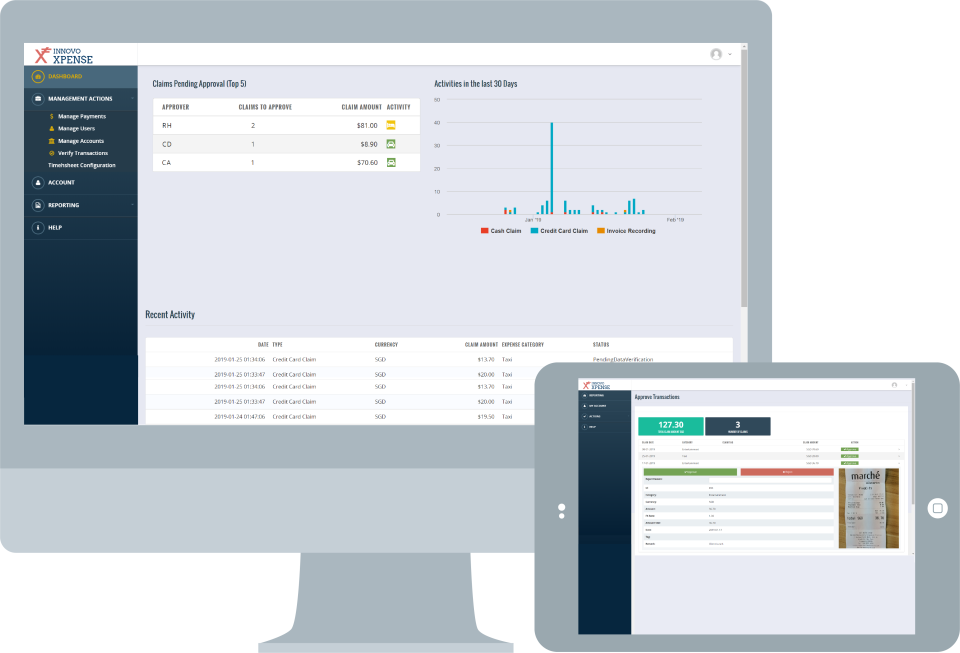Click the reject reason input field on tablet
960x653 pixels.
770,480
